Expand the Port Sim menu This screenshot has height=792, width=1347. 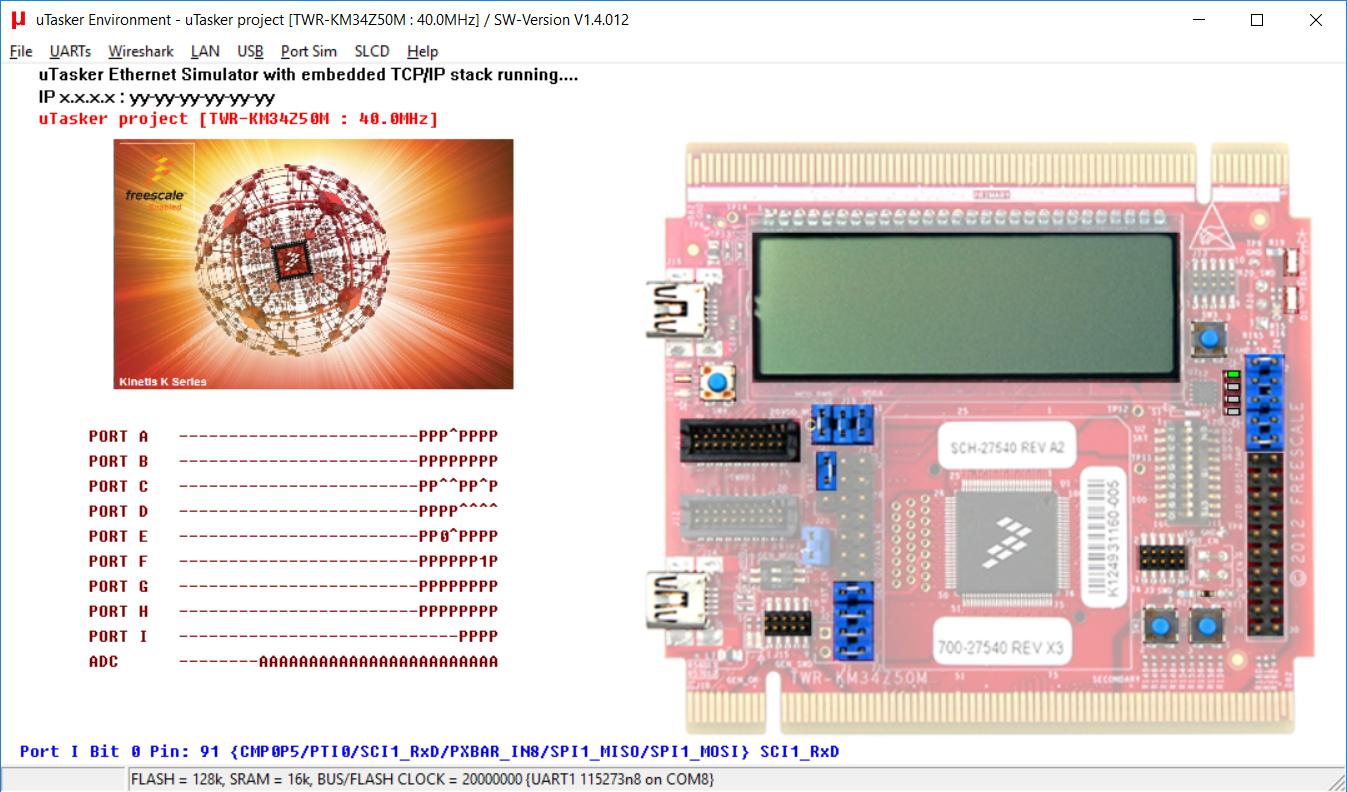click(x=308, y=51)
